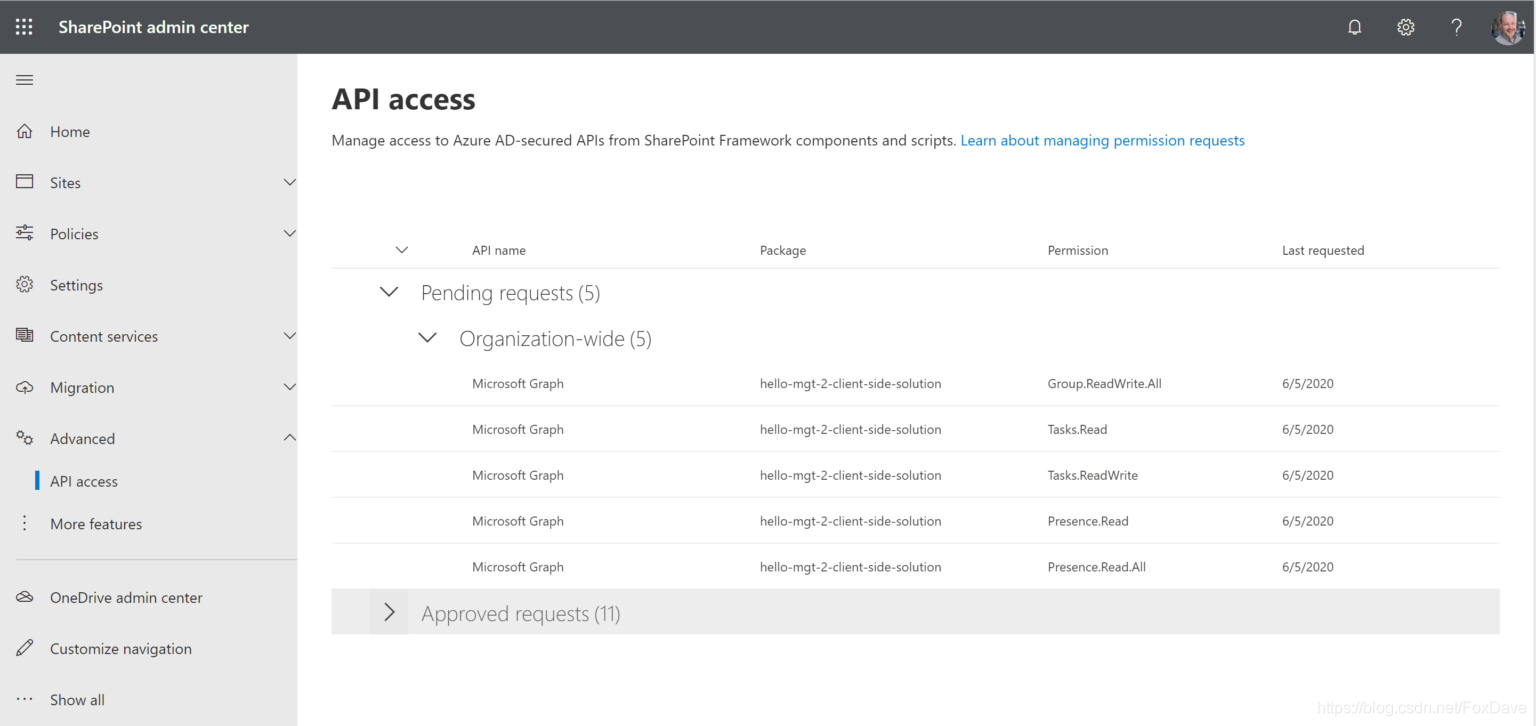Select the Presence.Read request row

pyautogui.click(x=915, y=521)
